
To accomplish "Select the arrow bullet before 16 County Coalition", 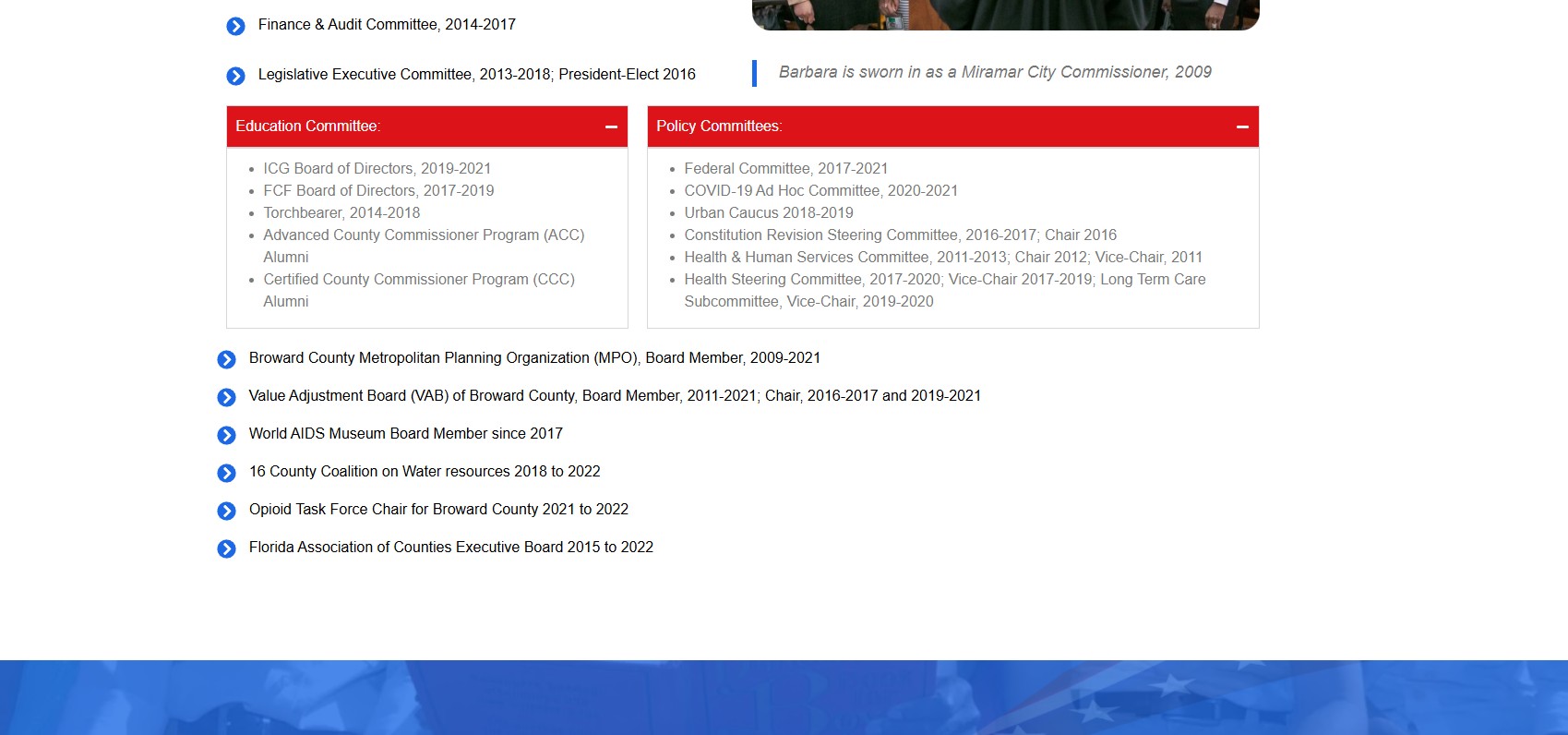I will [x=226, y=473].
